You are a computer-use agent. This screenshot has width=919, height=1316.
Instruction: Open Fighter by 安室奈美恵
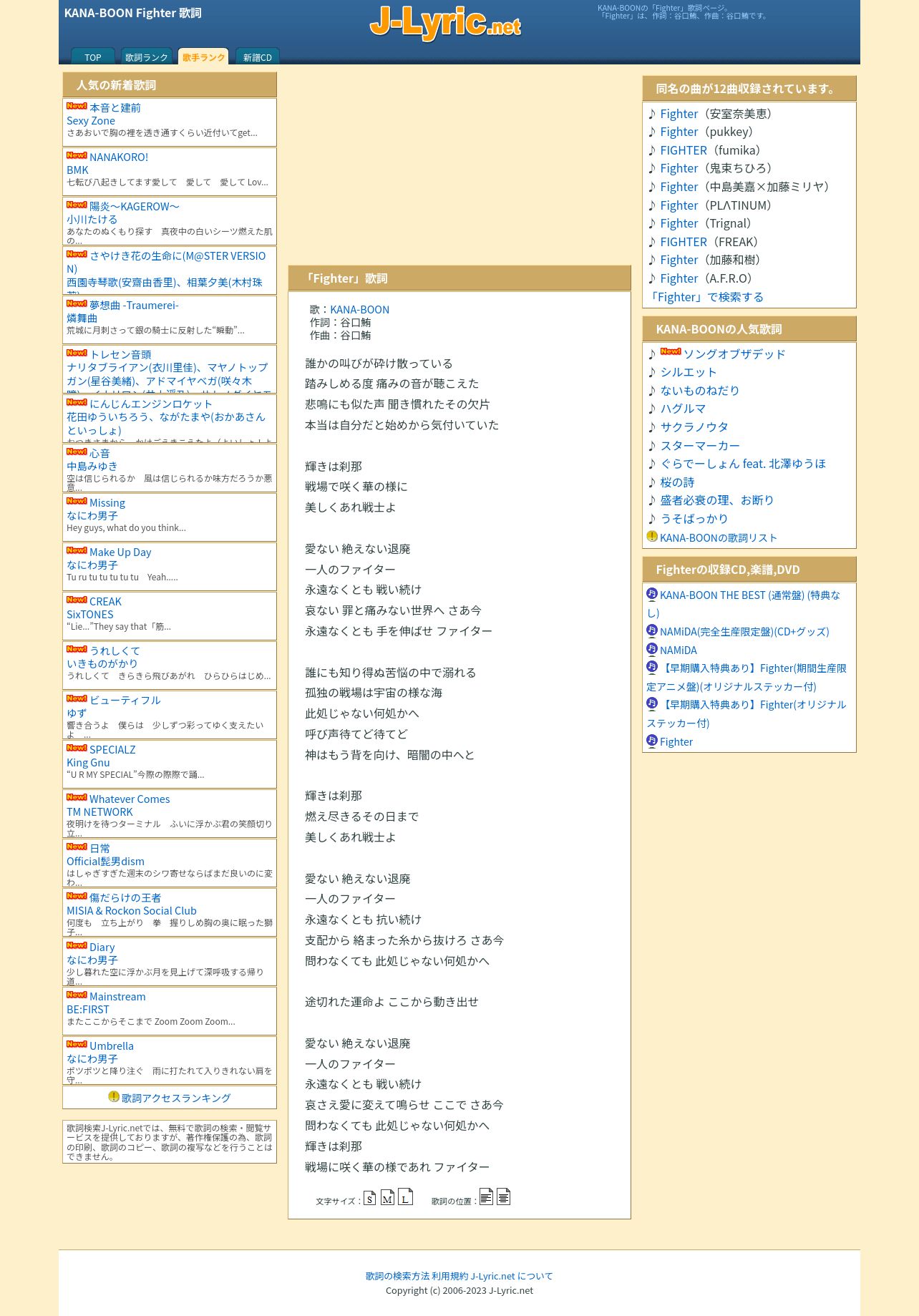(x=679, y=114)
